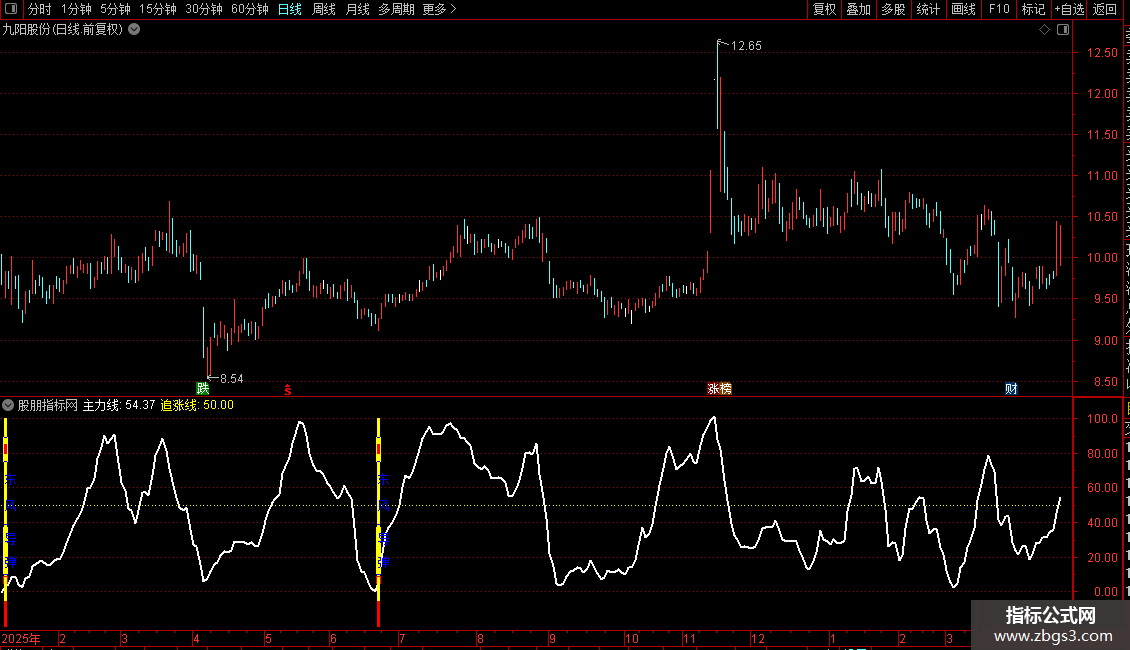Switch to 月线 monthly chart
This screenshot has width=1130, height=650.
tap(357, 9)
